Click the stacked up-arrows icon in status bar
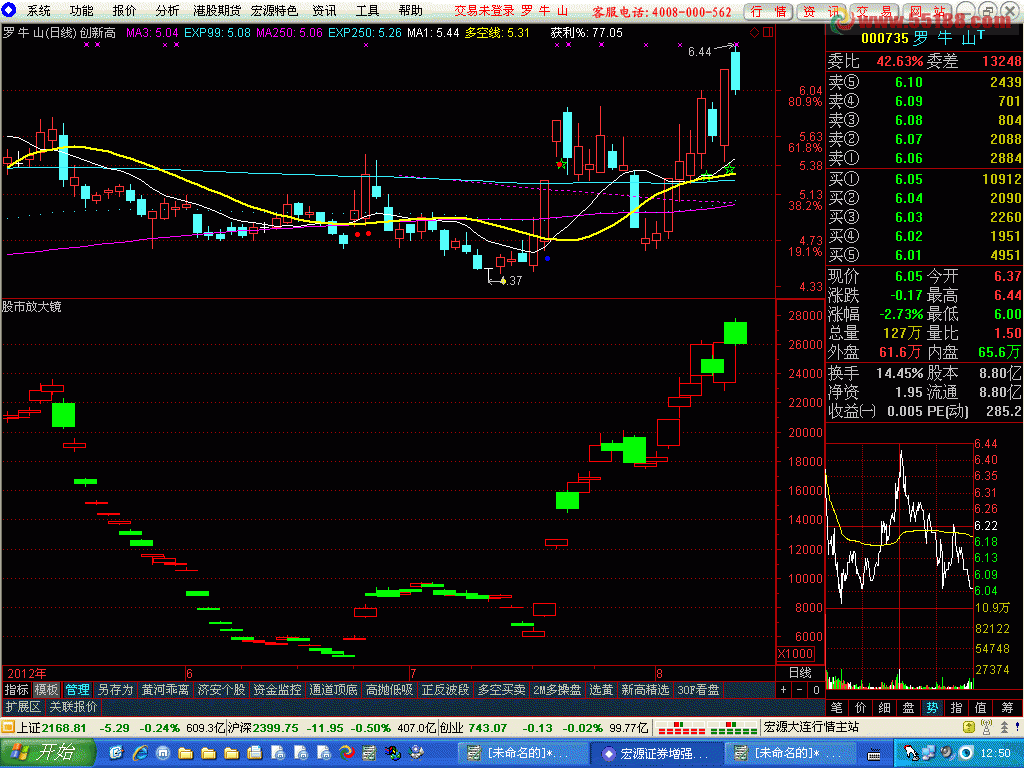The width and height of the screenshot is (1024, 768). click(1004, 727)
